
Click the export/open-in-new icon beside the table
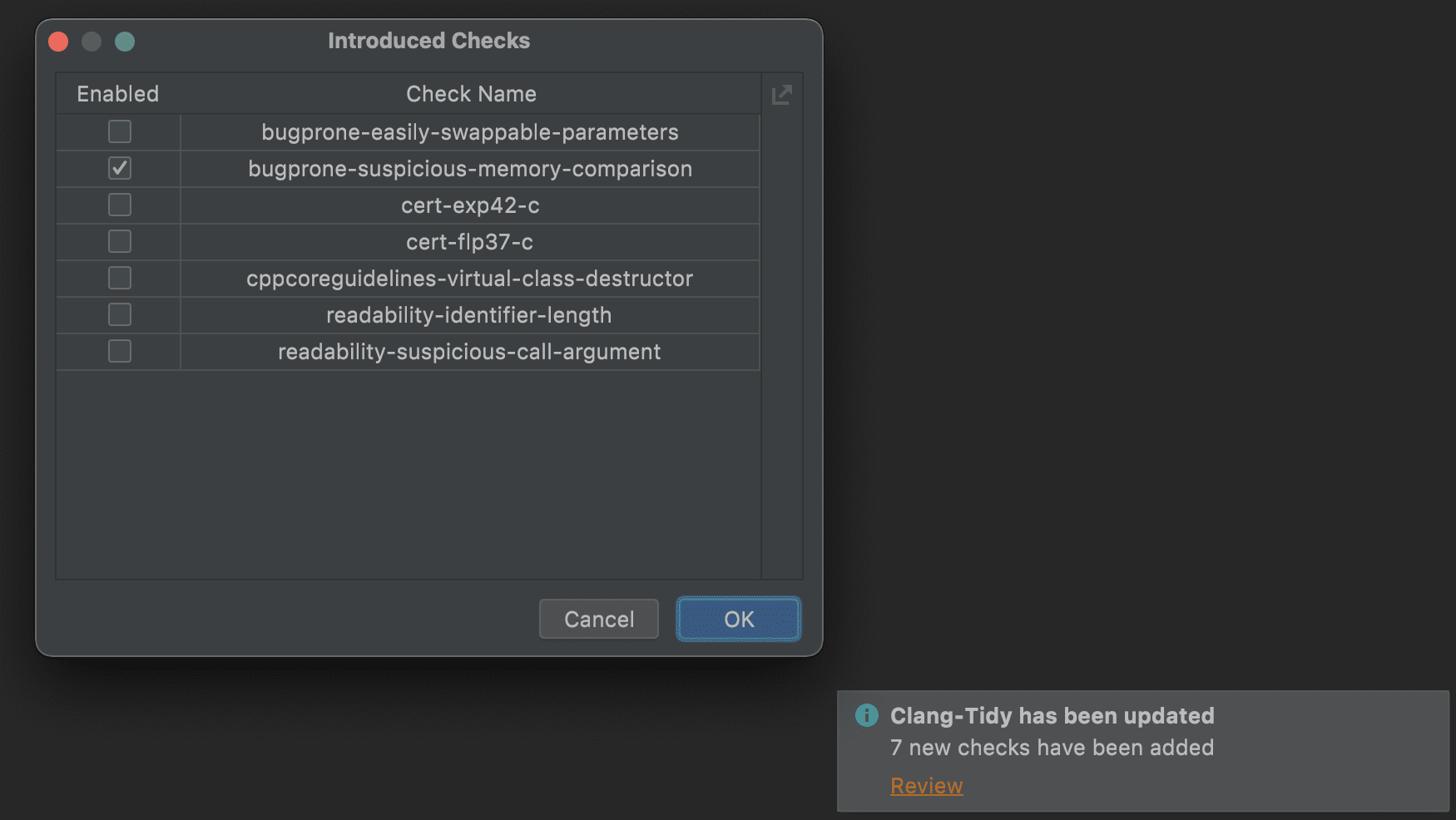[781, 95]
